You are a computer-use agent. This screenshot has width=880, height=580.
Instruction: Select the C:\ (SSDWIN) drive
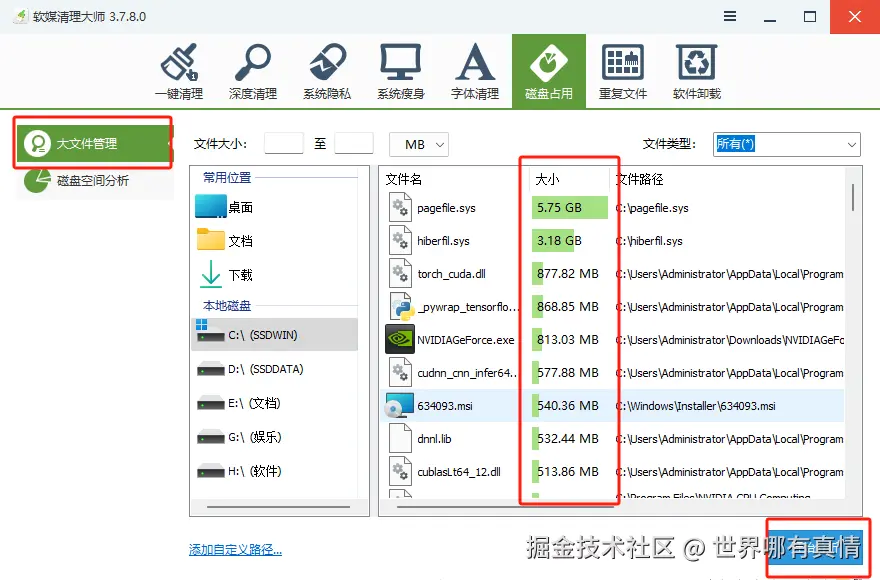click(x=274, y=335)
